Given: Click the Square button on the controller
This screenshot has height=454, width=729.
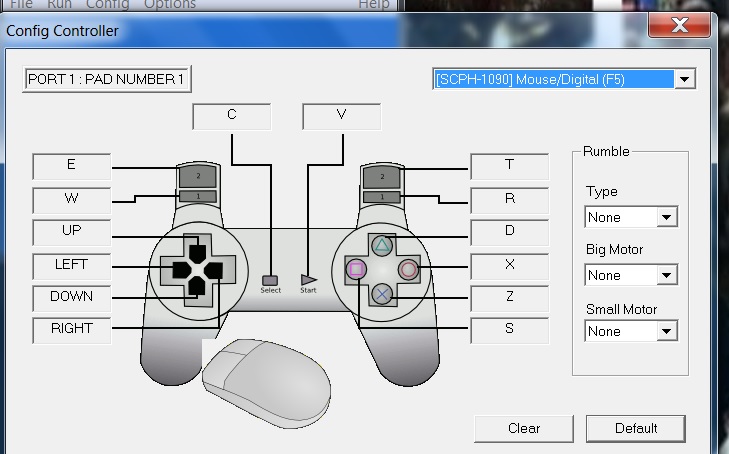Looking at the screenshot, I should (x=356, y=270).
